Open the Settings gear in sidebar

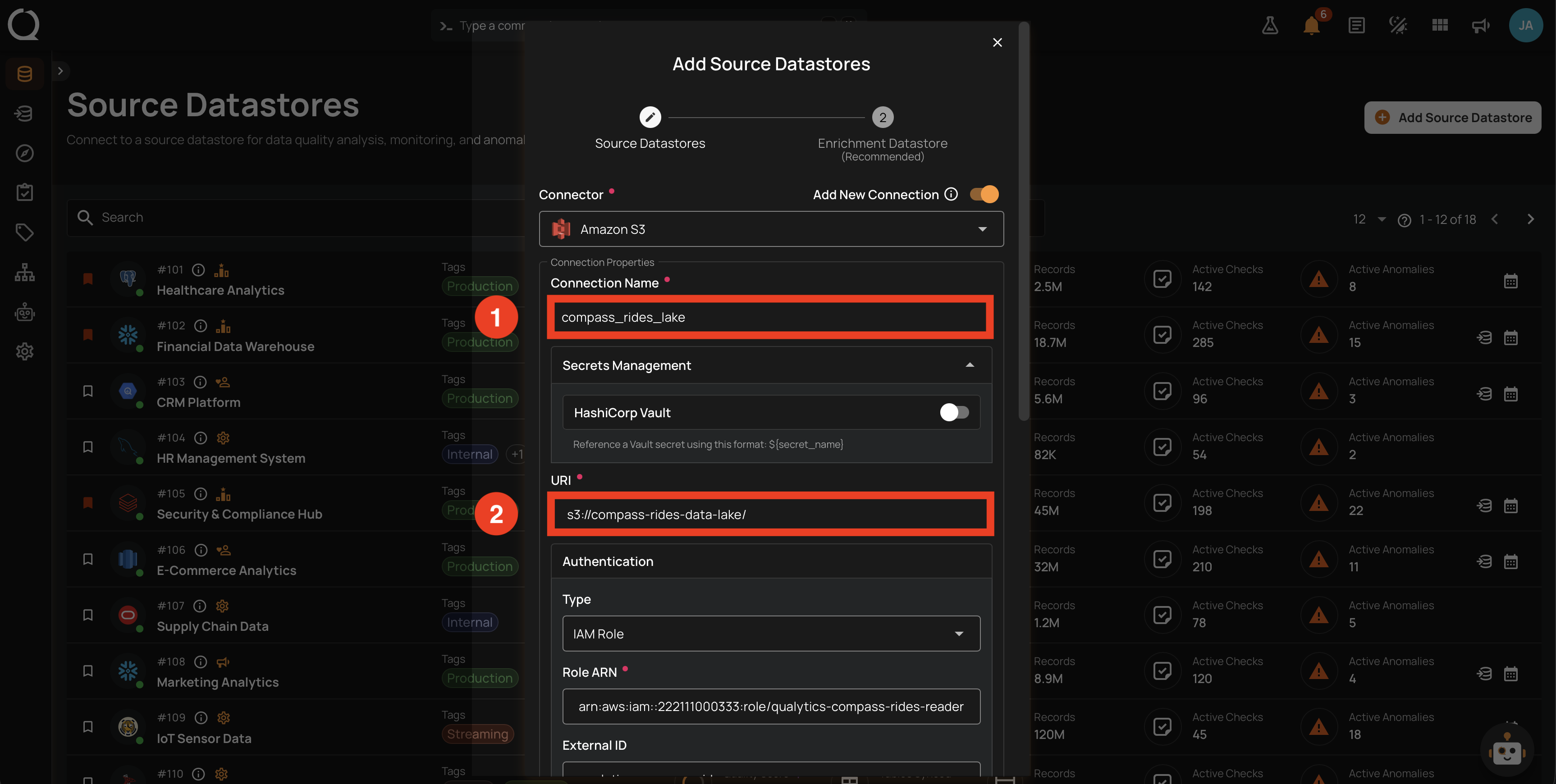tap(25, 351)
